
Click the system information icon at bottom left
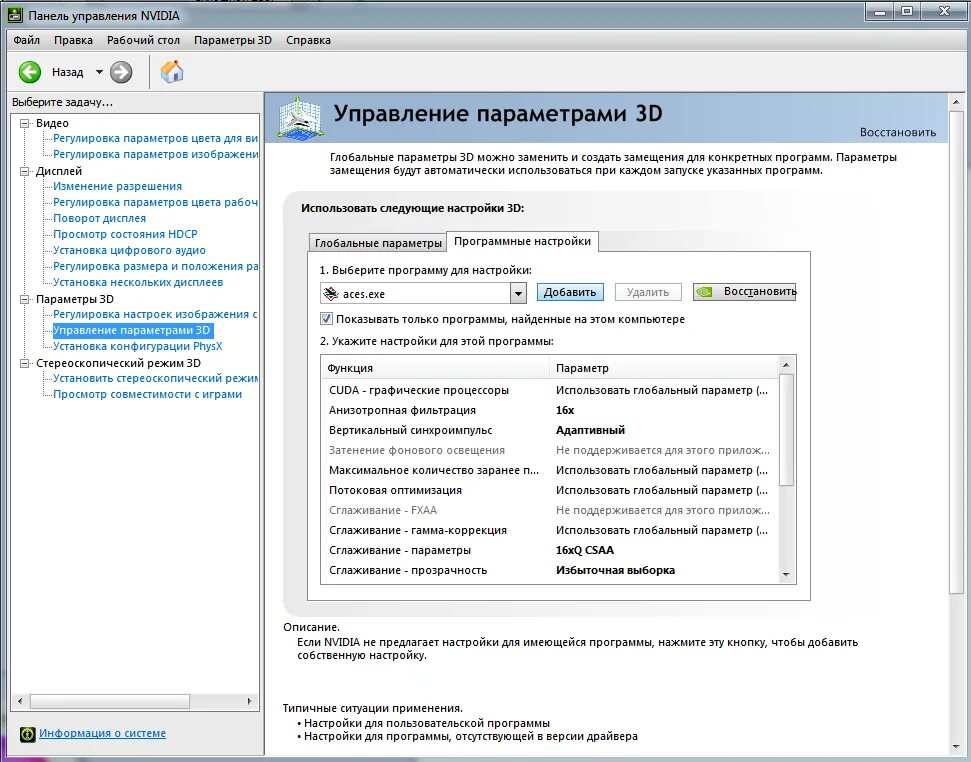pyautogui.click(x=27, y=734)
